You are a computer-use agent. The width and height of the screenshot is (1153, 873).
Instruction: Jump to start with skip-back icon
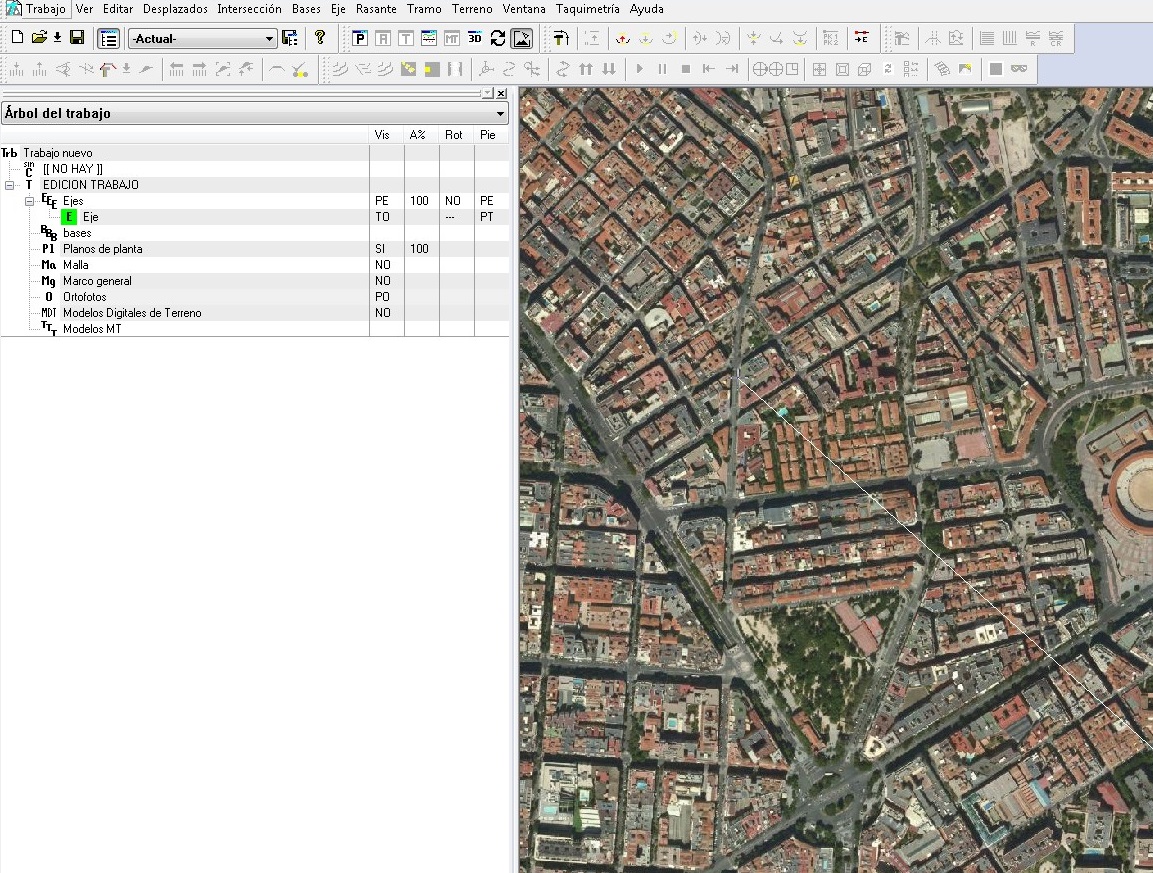coord(709,69)
